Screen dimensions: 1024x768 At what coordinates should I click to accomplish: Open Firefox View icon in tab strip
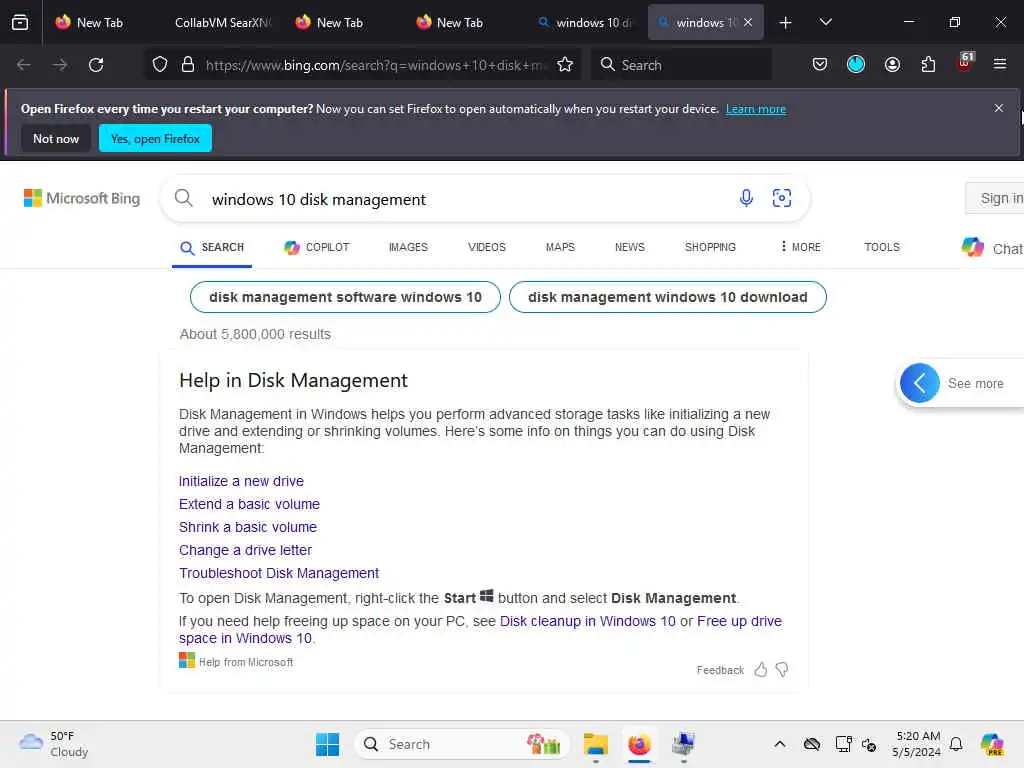[x=20, y=22]
